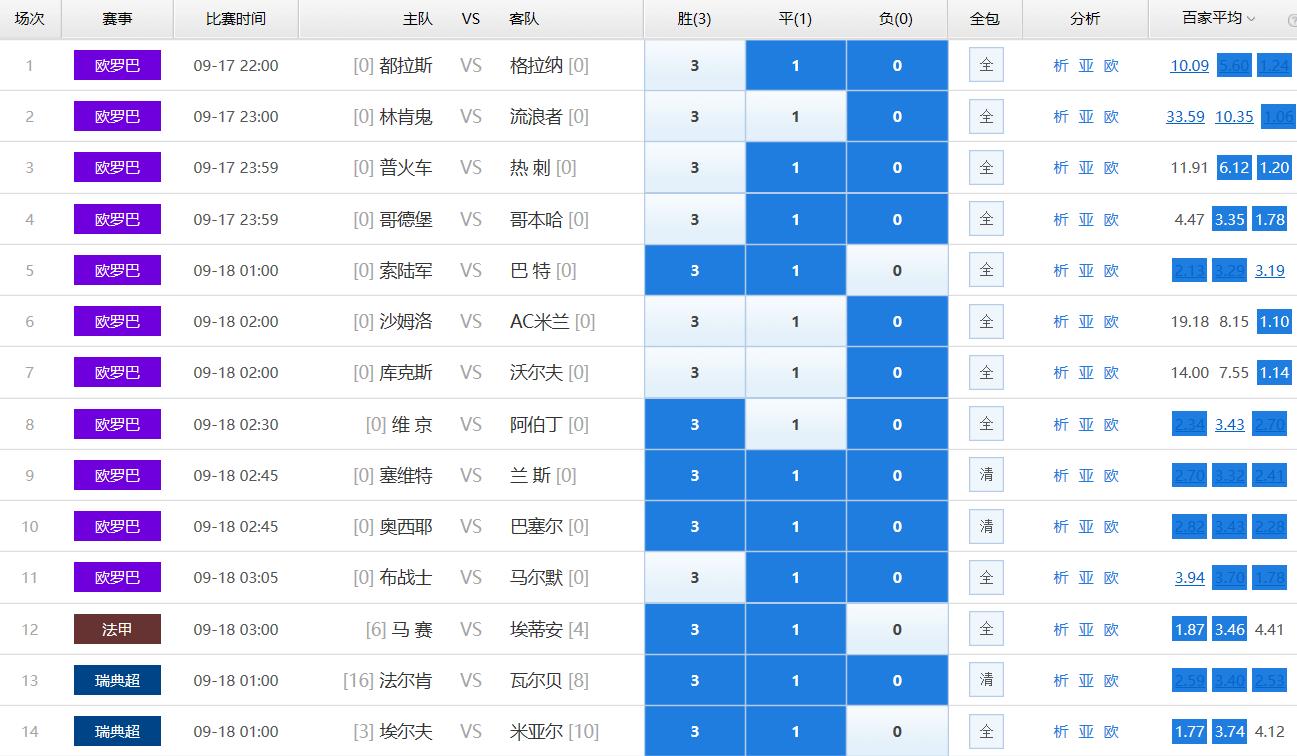The width and height of the screenshot is (1297, 756).
Task: Click odds 4.41 in 马赛 row
Action: click(x=1269, y=629)
